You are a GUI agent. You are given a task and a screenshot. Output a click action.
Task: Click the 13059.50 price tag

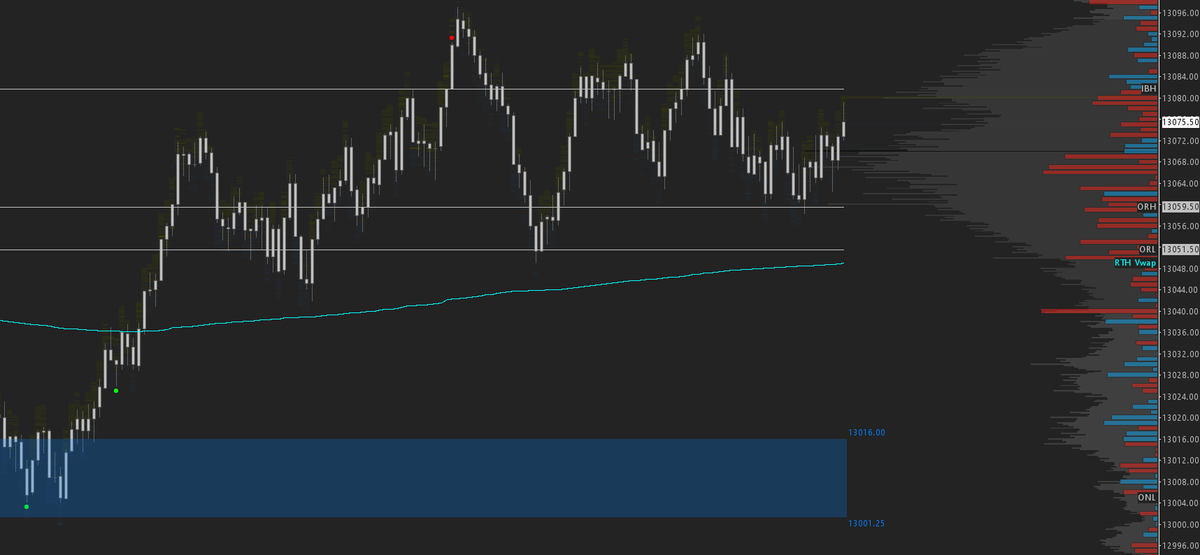click(x=1180, y=207)
